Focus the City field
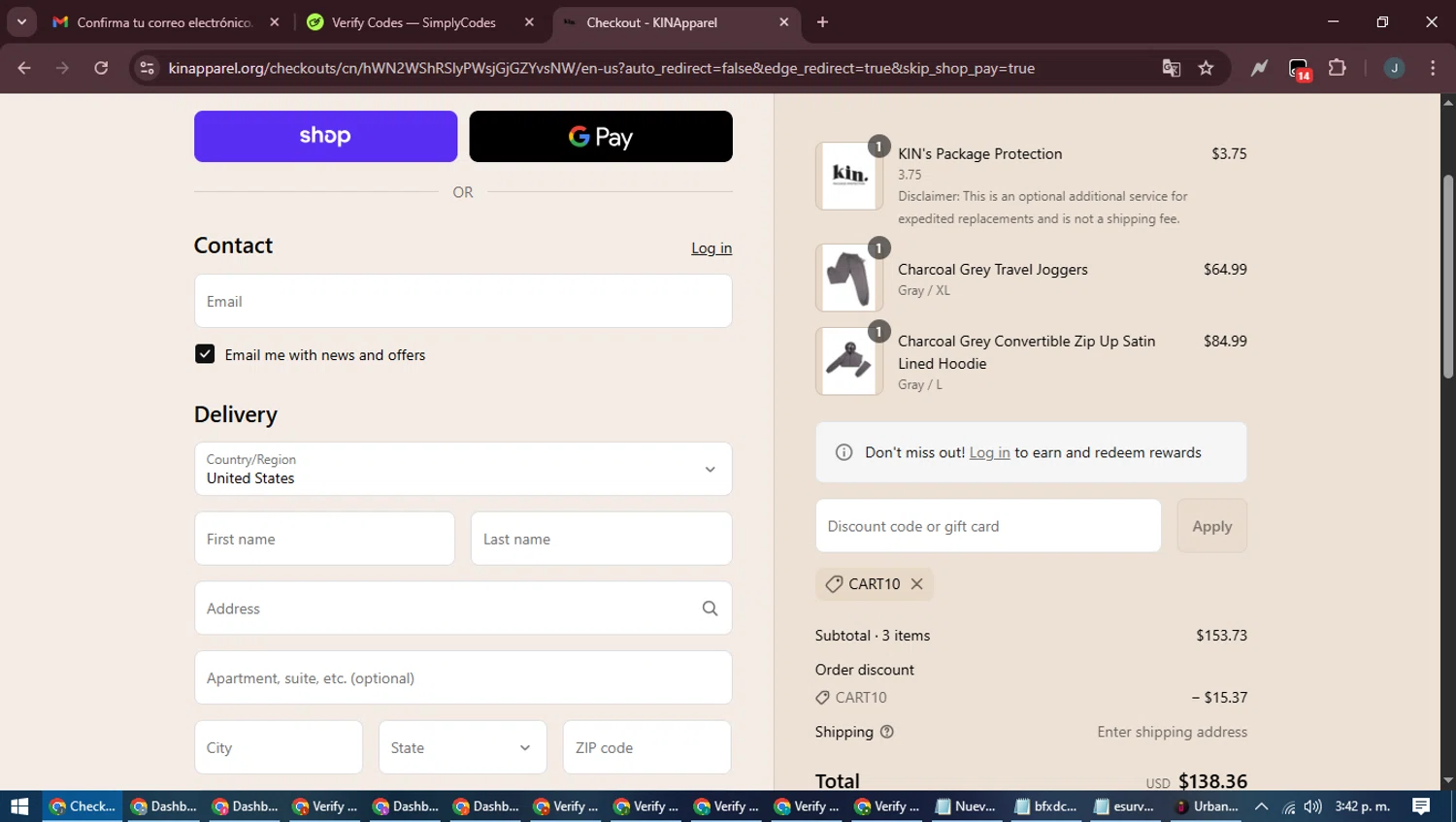The height and width of the screenshot is (822, 1456). (x=279, y=747)
